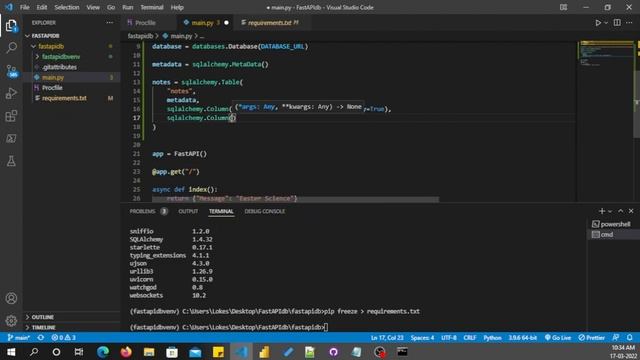
Task: Open the Accounts icon in activity bar
Action: tap(11, 298)
